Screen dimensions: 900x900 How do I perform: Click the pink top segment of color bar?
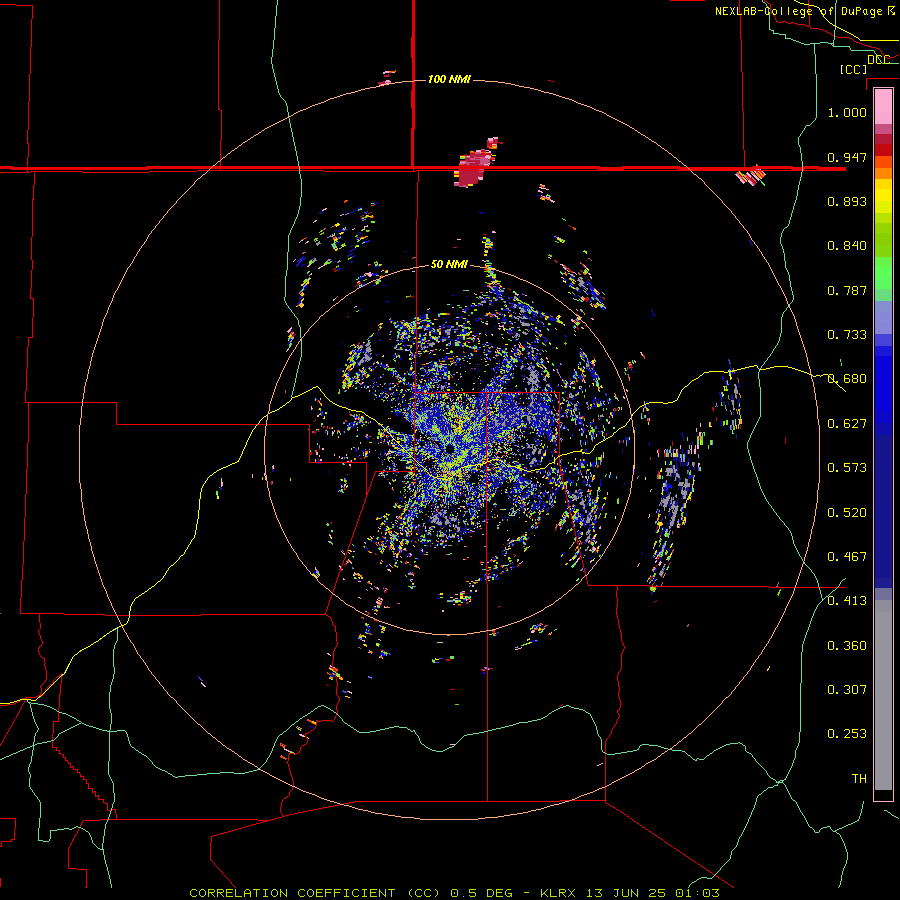(x=883, y=107)
